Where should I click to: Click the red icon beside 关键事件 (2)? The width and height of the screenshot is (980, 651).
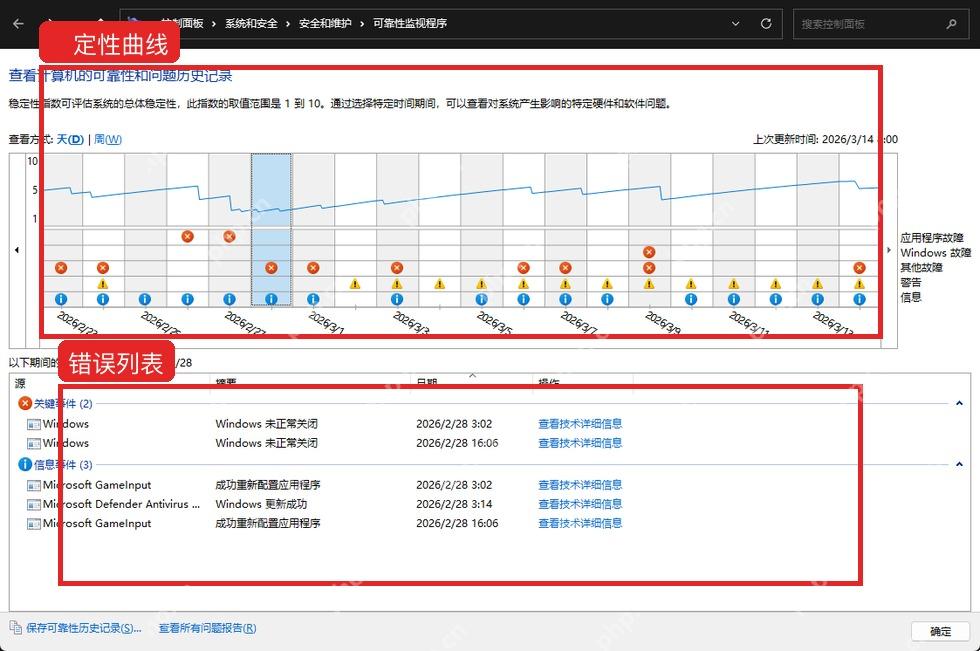25,404
